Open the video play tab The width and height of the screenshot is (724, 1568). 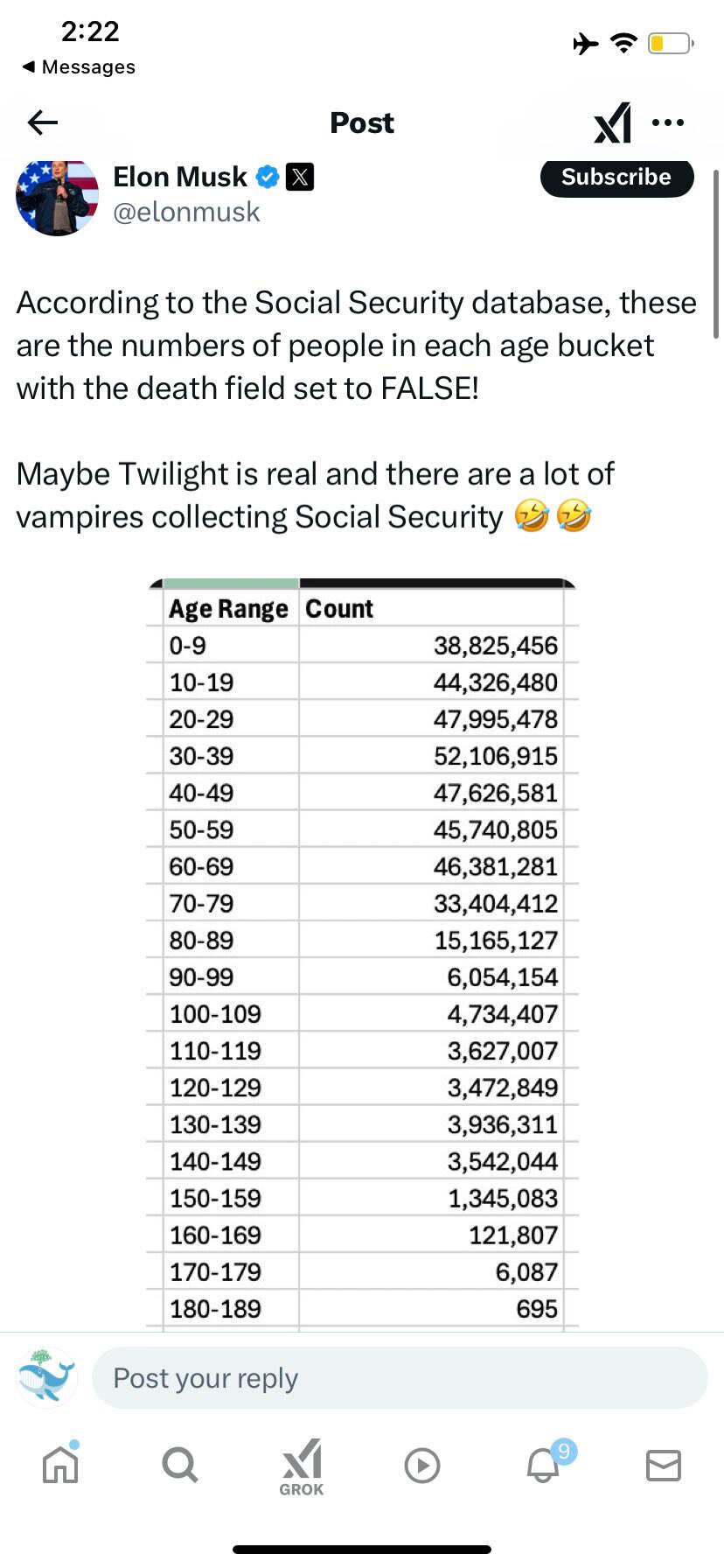tap(422, 1465)
